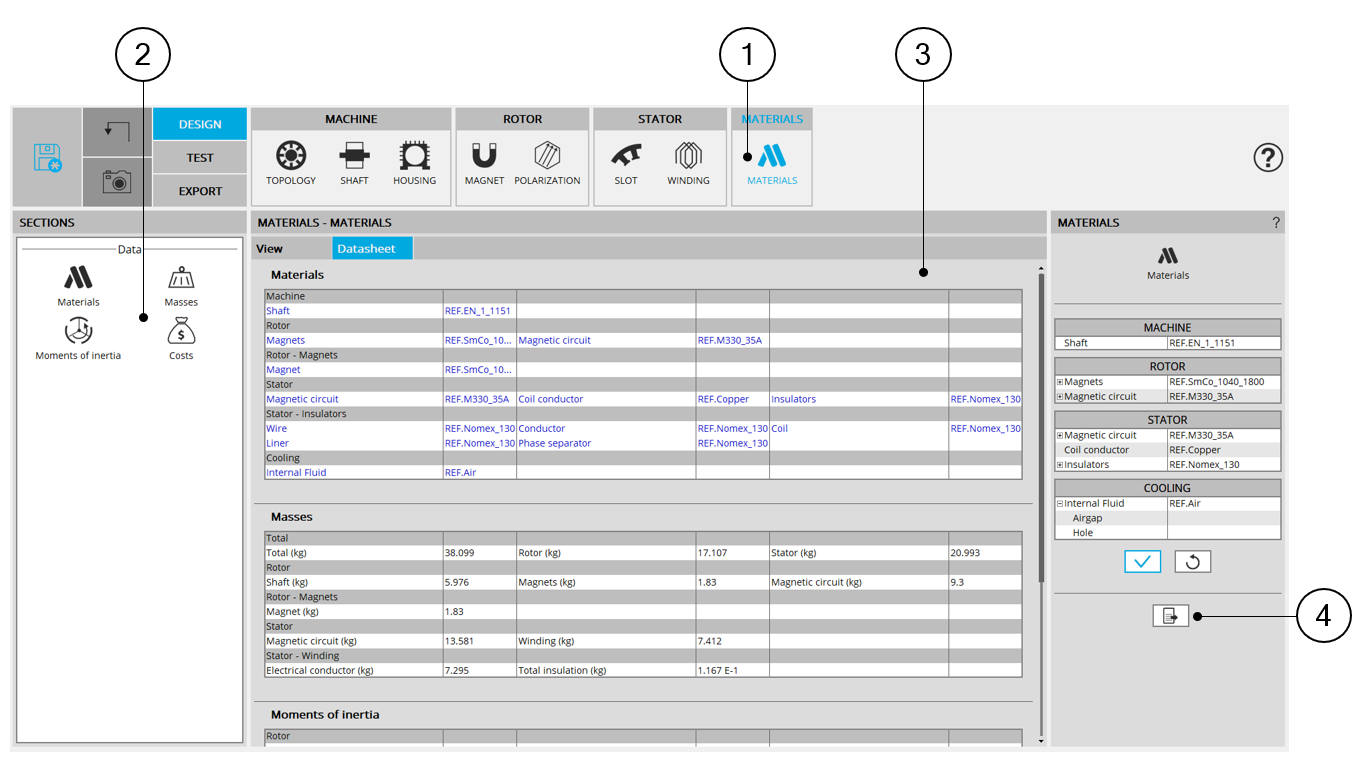Screen dimensions: 1358x775
Task: Switch to the EXPORT tab
Action: [x=200, y=191]
